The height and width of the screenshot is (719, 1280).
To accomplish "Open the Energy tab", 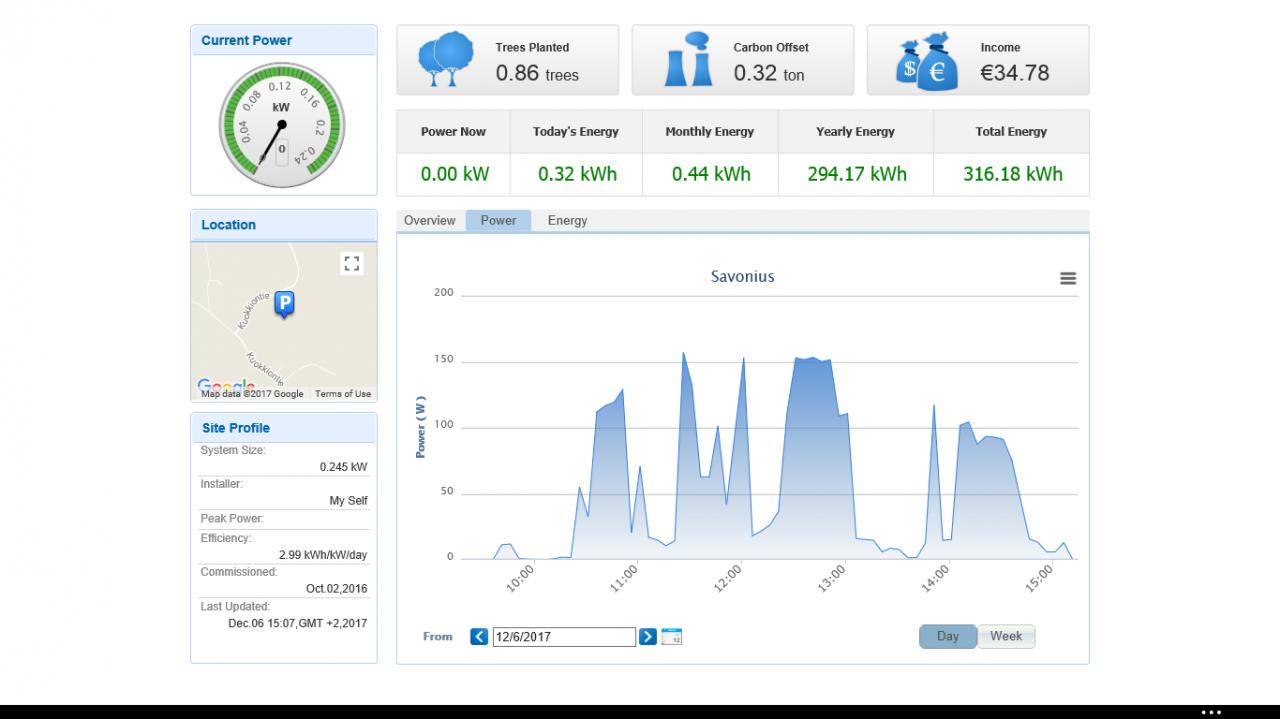I will point(567,221).
